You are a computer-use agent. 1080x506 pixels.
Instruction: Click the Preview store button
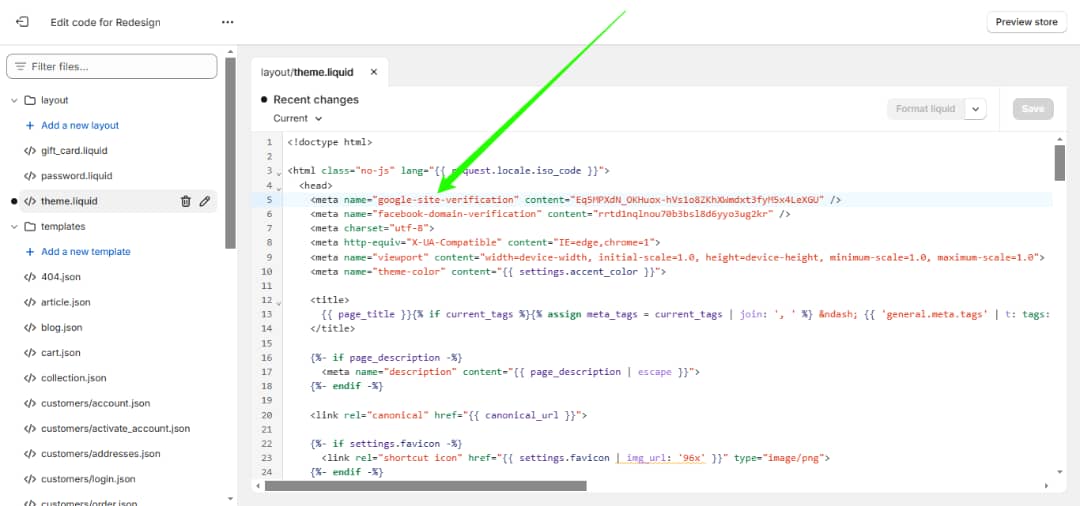click(x=1026, y=22)
